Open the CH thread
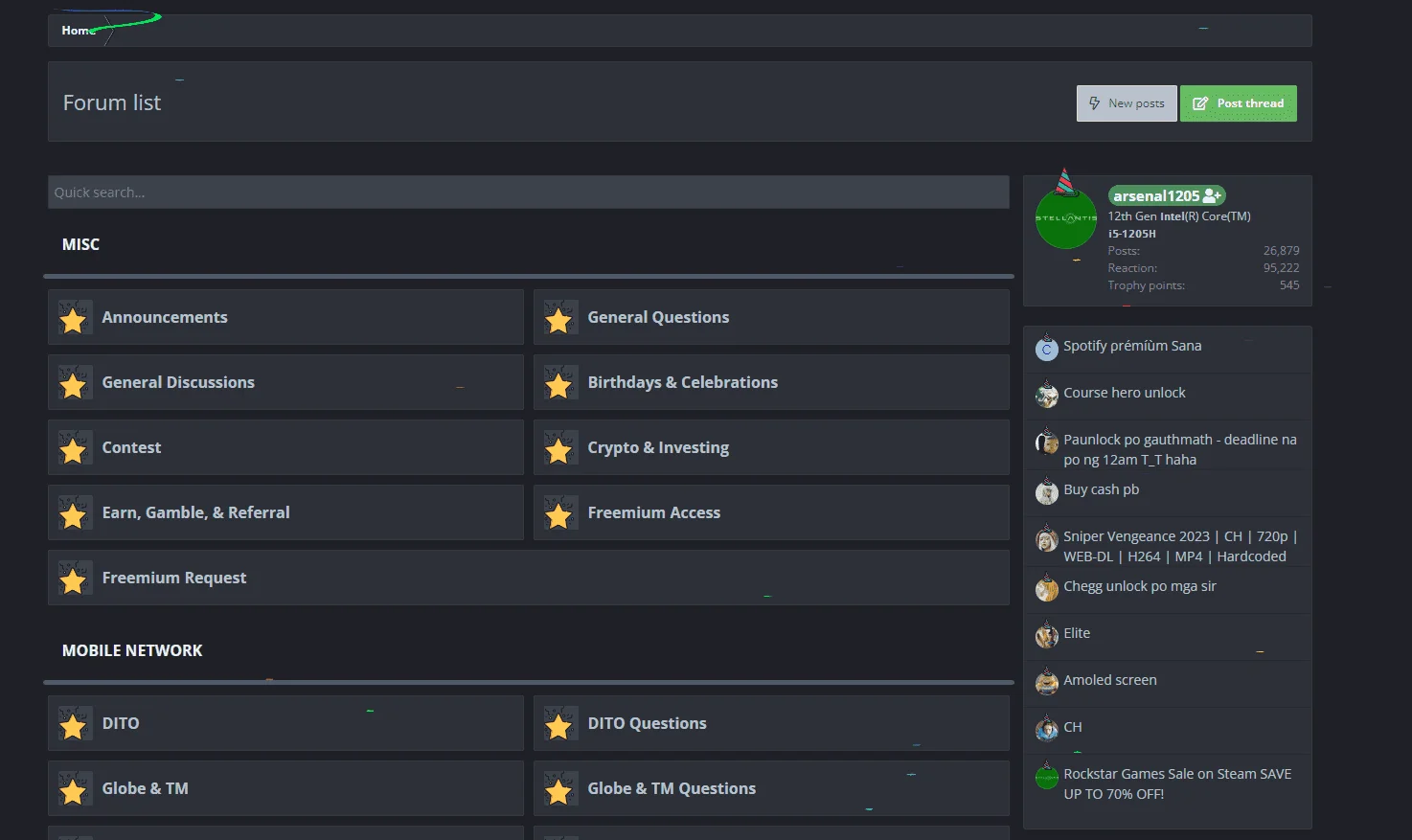 click(x=1073, y=727)
